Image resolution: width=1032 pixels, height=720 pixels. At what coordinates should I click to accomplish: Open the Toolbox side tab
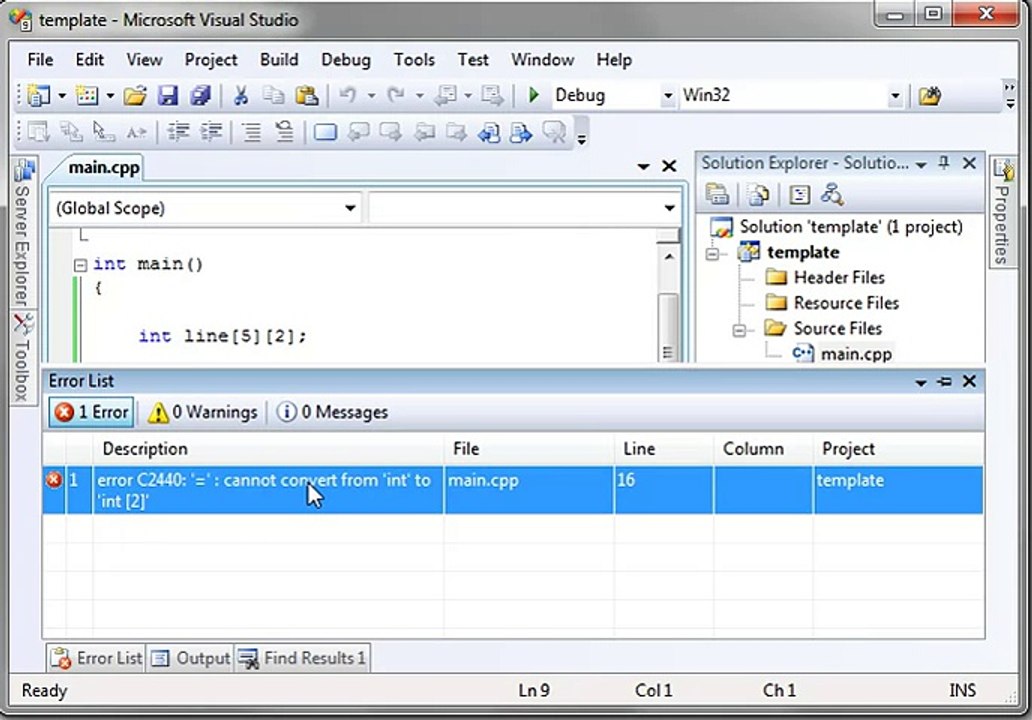click(23, 357)
